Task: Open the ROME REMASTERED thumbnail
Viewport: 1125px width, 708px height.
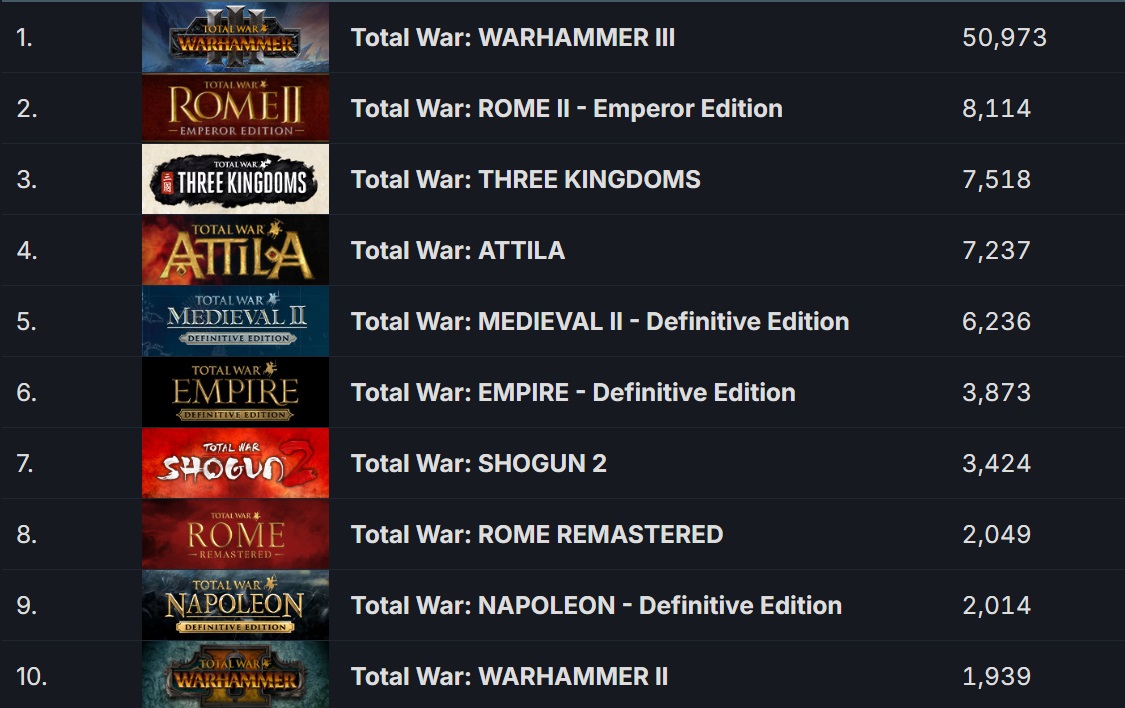Action: (235, 535)
